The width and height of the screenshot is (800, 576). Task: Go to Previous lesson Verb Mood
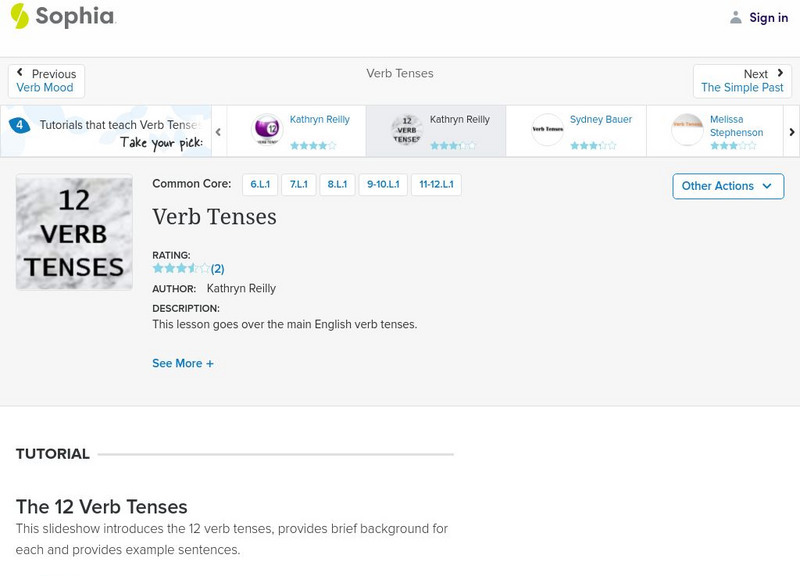click(46, 81)
